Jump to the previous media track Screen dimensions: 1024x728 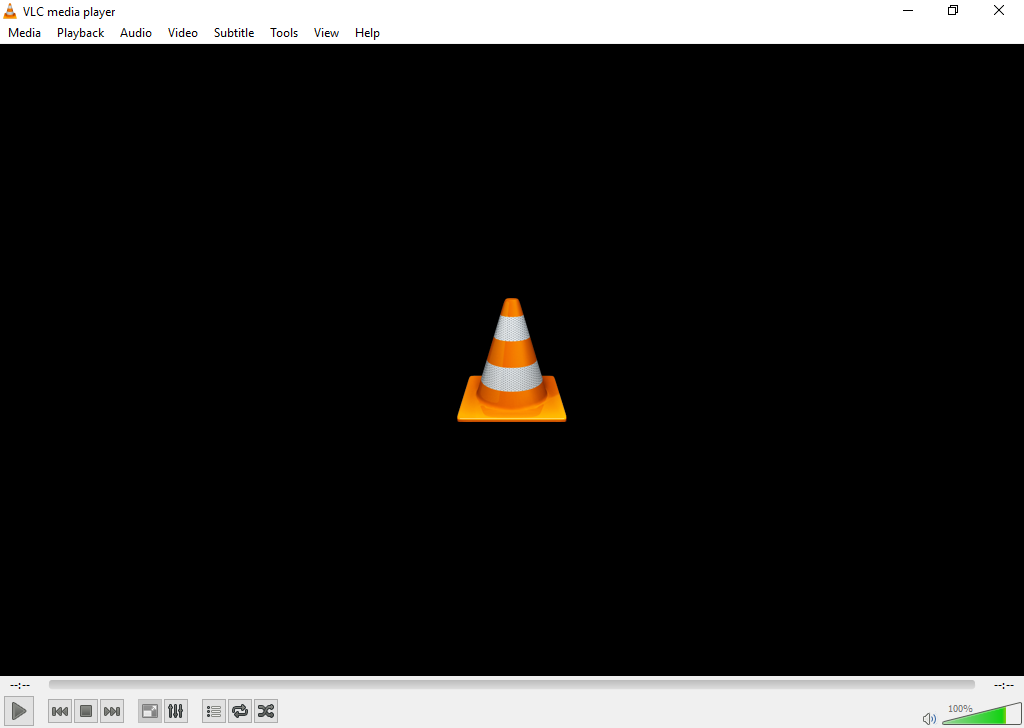60,711
